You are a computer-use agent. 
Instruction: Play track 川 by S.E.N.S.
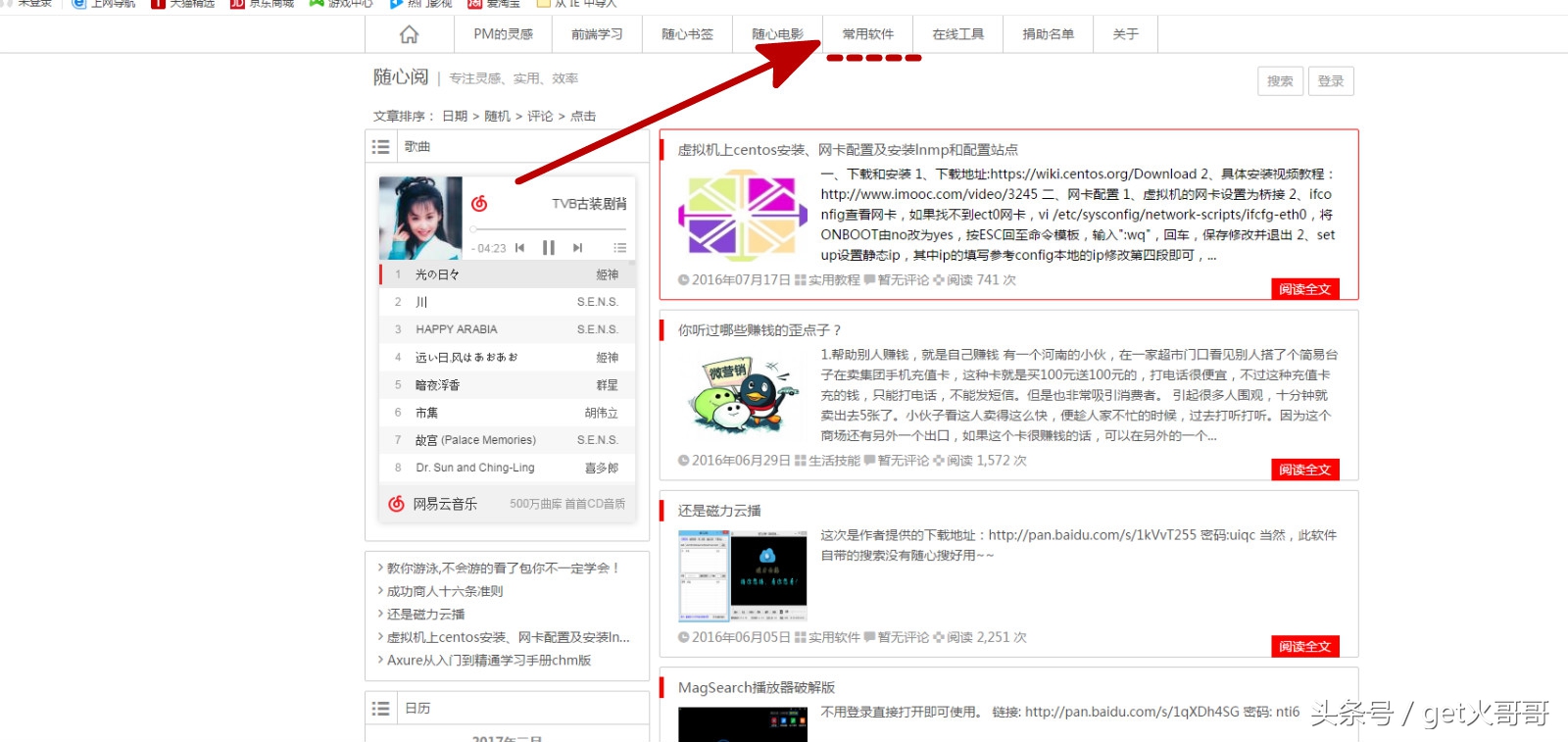508,302
